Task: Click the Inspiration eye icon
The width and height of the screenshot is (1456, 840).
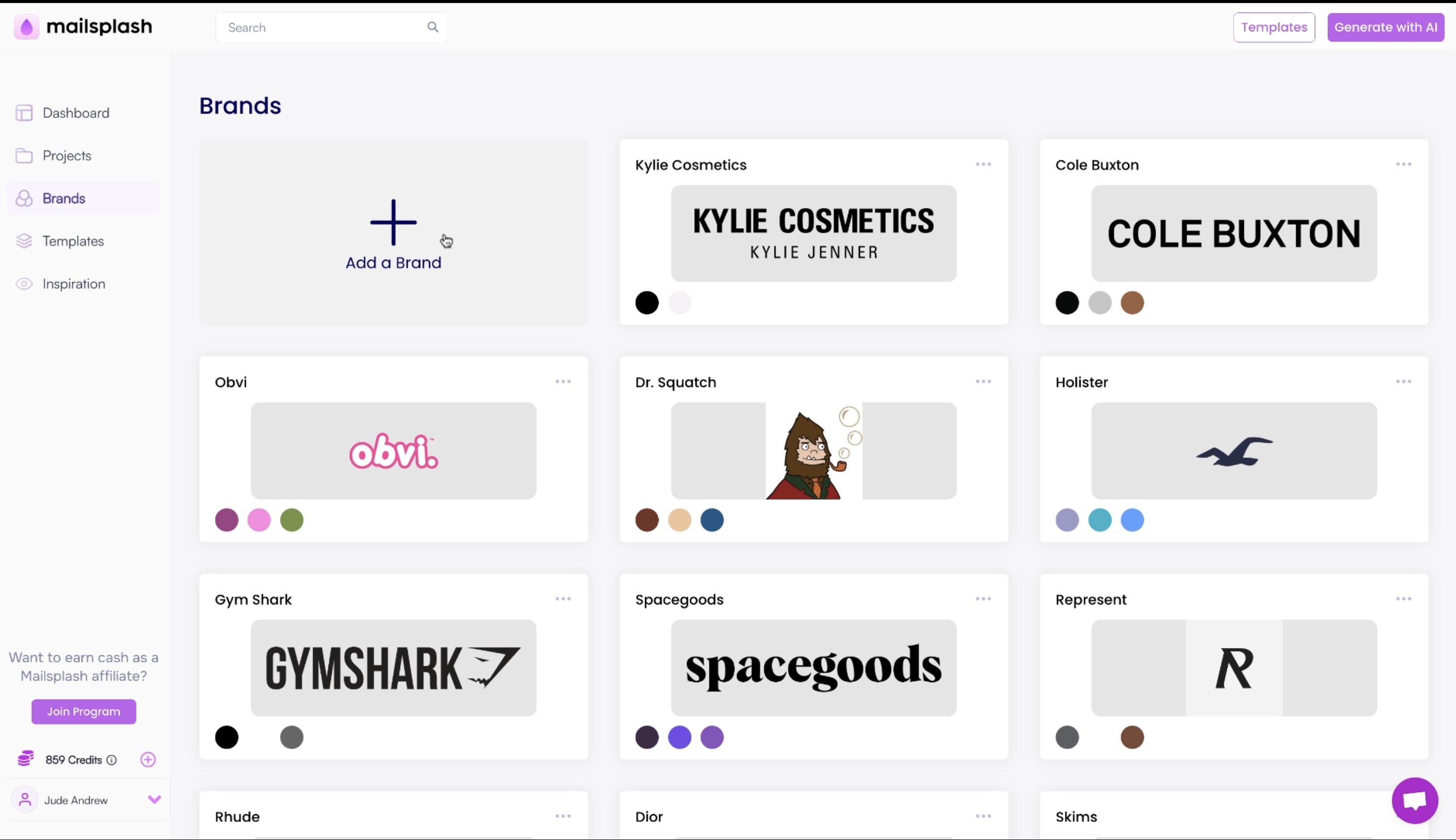Action: click(x=24, y=284)
